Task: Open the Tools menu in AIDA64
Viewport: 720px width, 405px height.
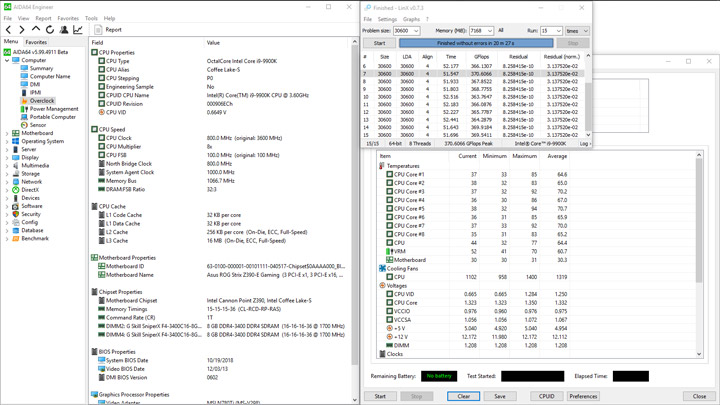Action: coord(91,18)
